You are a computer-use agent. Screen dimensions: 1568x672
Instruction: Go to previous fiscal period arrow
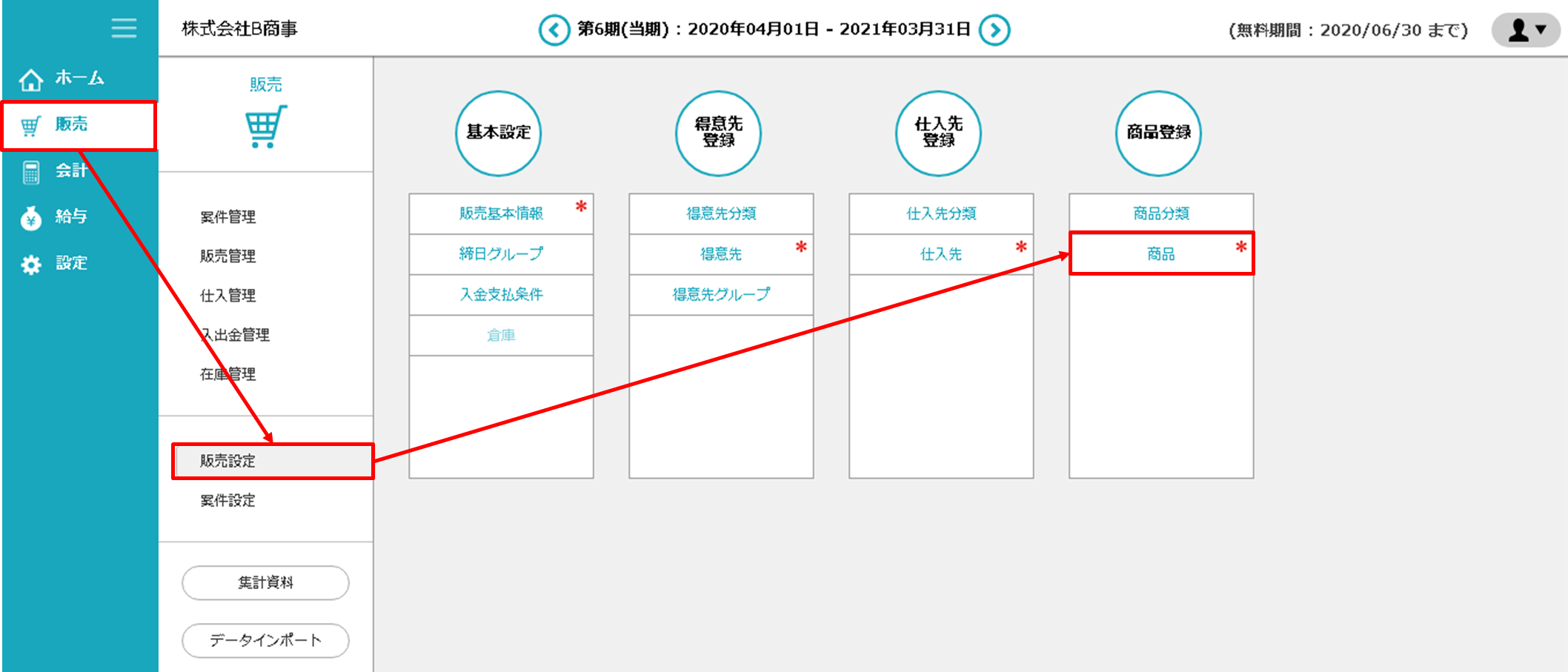tap(554, 30)
